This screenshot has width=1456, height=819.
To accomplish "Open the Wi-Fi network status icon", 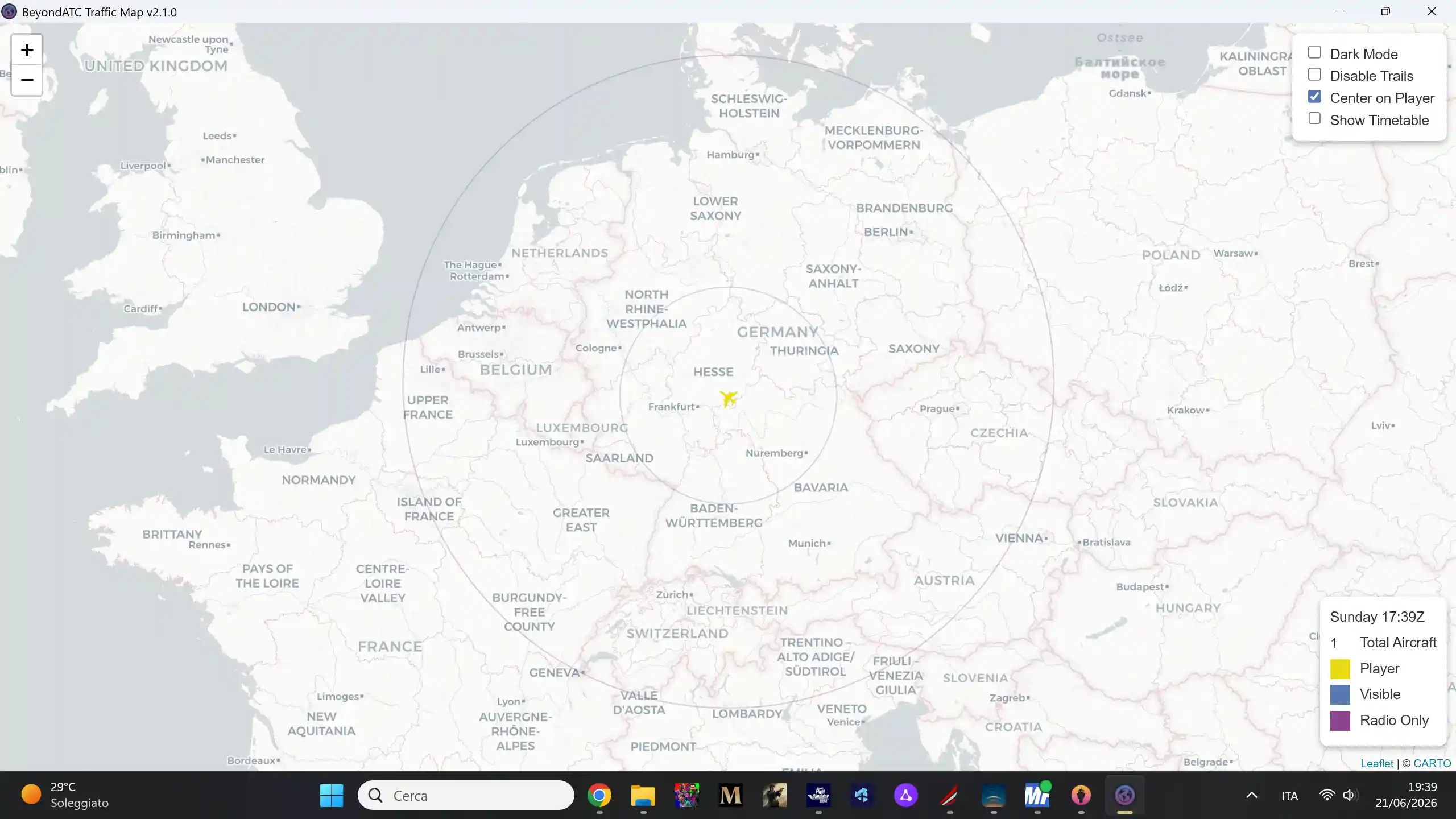I will coord(1327,795).
